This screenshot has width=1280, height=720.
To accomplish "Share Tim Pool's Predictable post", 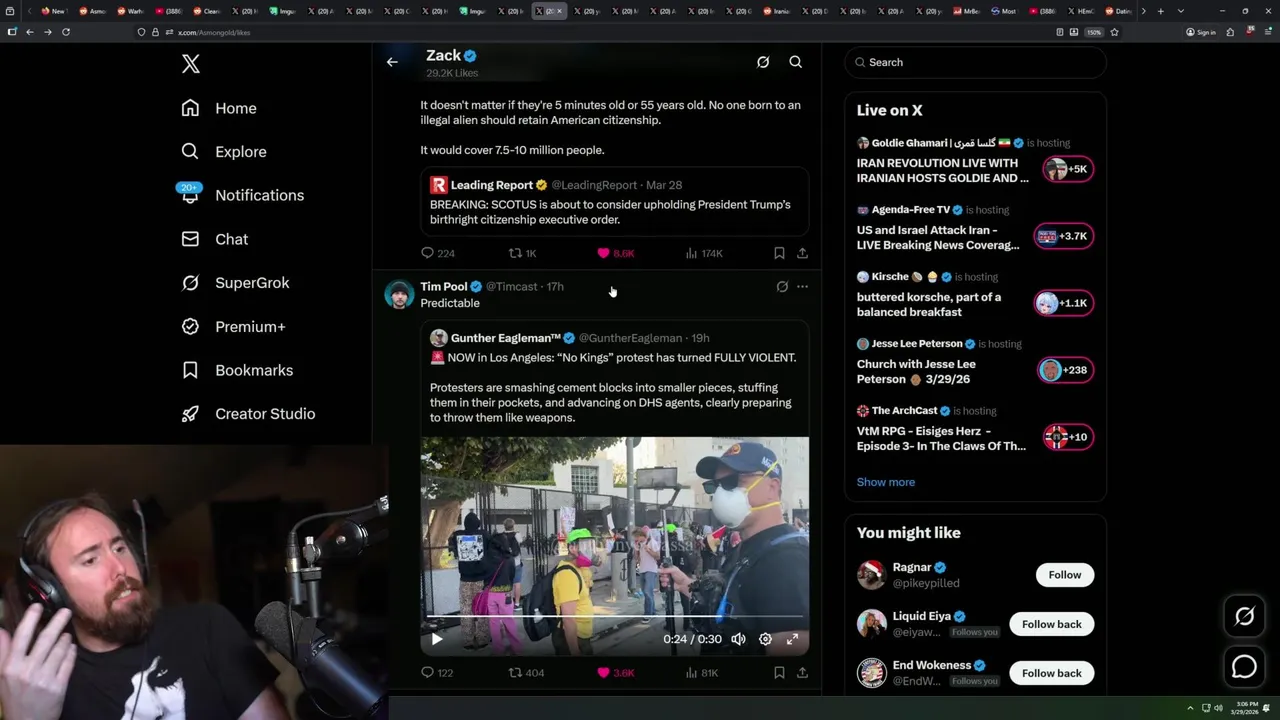I will [x=802, y=672].
